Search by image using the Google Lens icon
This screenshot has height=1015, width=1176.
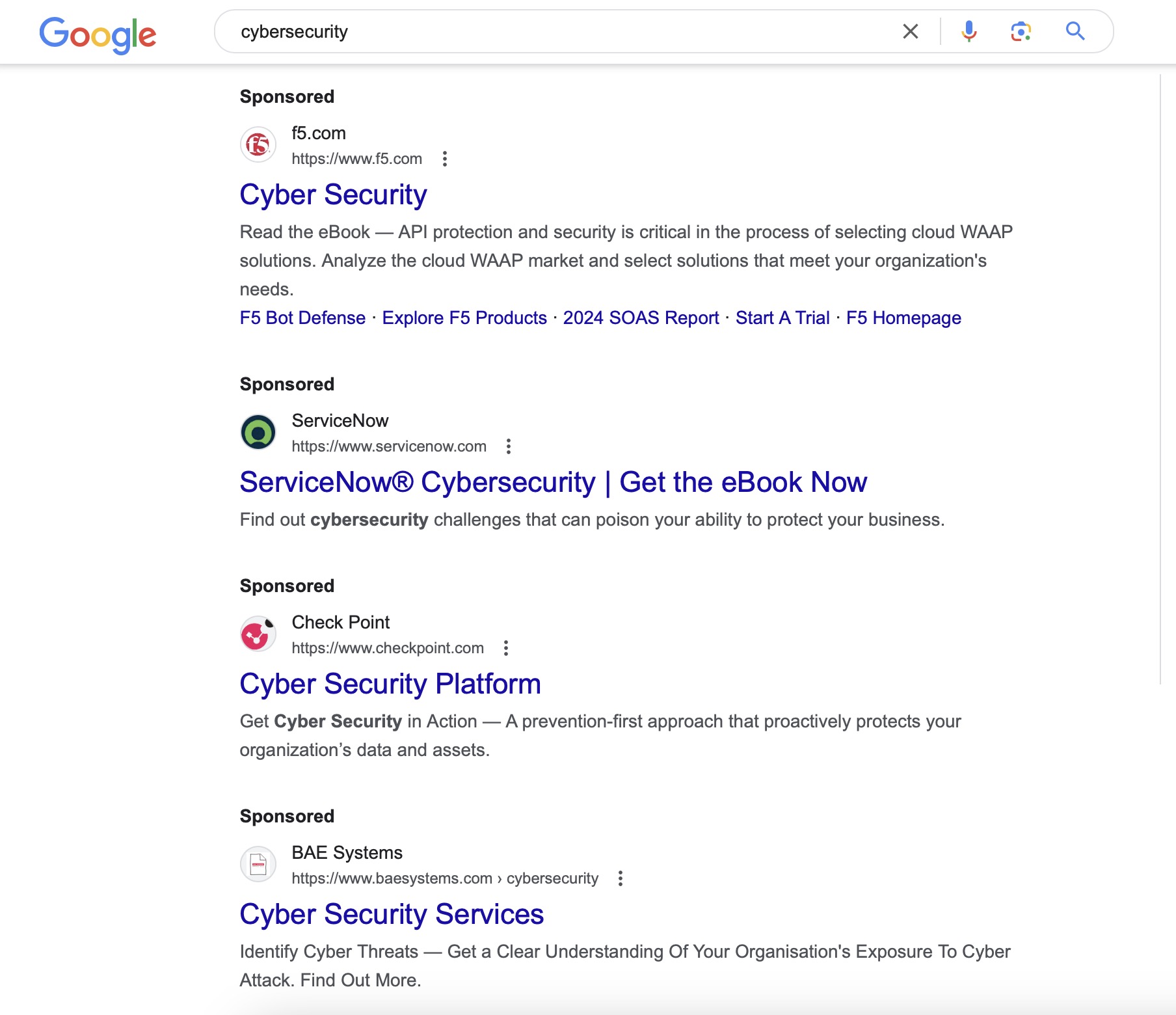coord(1020,31)
